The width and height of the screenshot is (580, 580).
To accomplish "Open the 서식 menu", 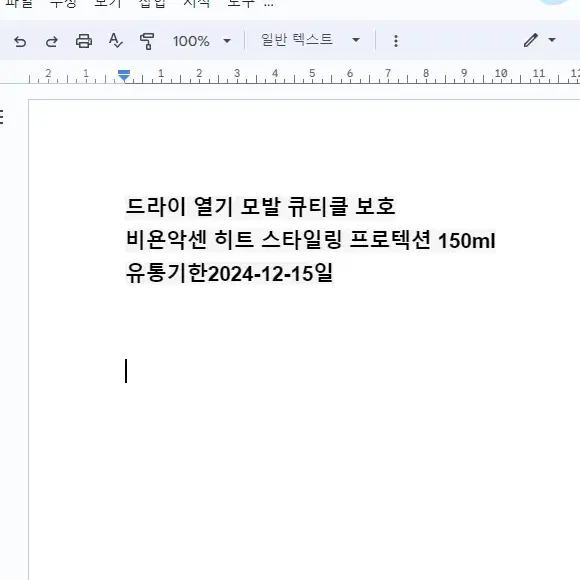I will click(197, 4).
